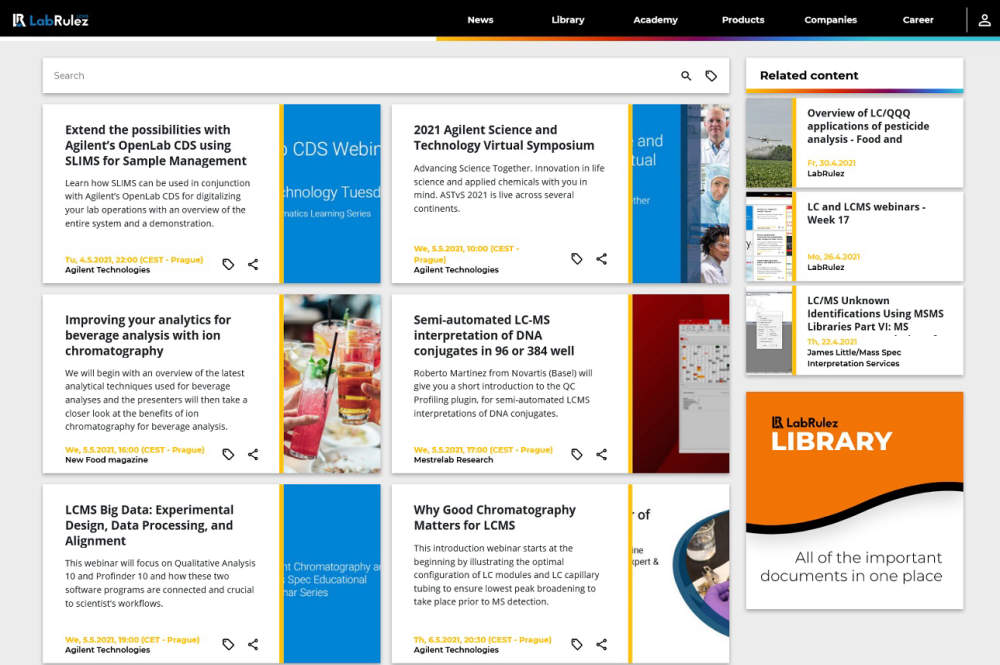Click 'Fr, 30.4.2021' date in related content
Screen dimensions: 1000x665
(832, 163)
